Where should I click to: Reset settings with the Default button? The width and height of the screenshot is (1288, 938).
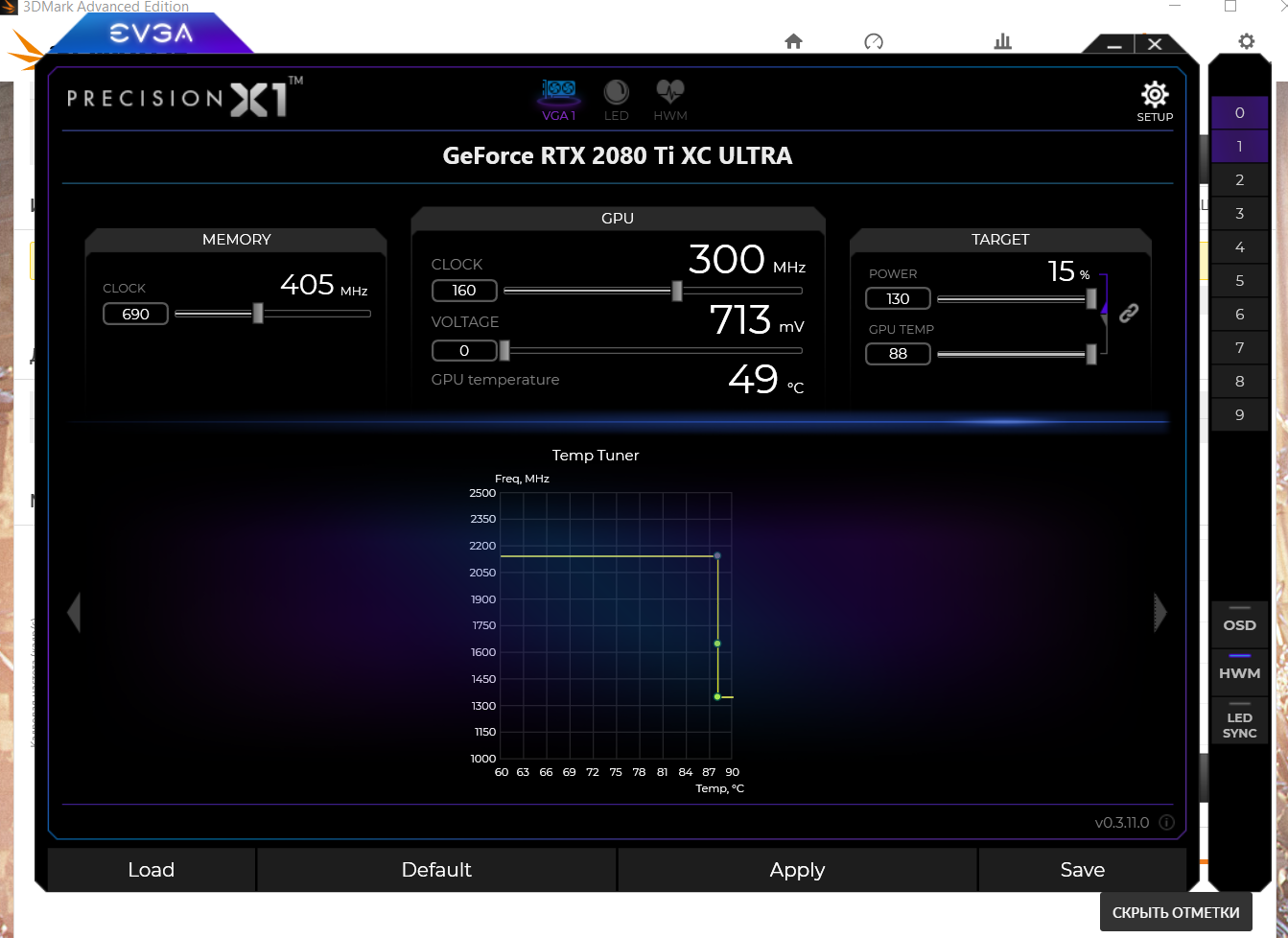[x=436, y=870]
